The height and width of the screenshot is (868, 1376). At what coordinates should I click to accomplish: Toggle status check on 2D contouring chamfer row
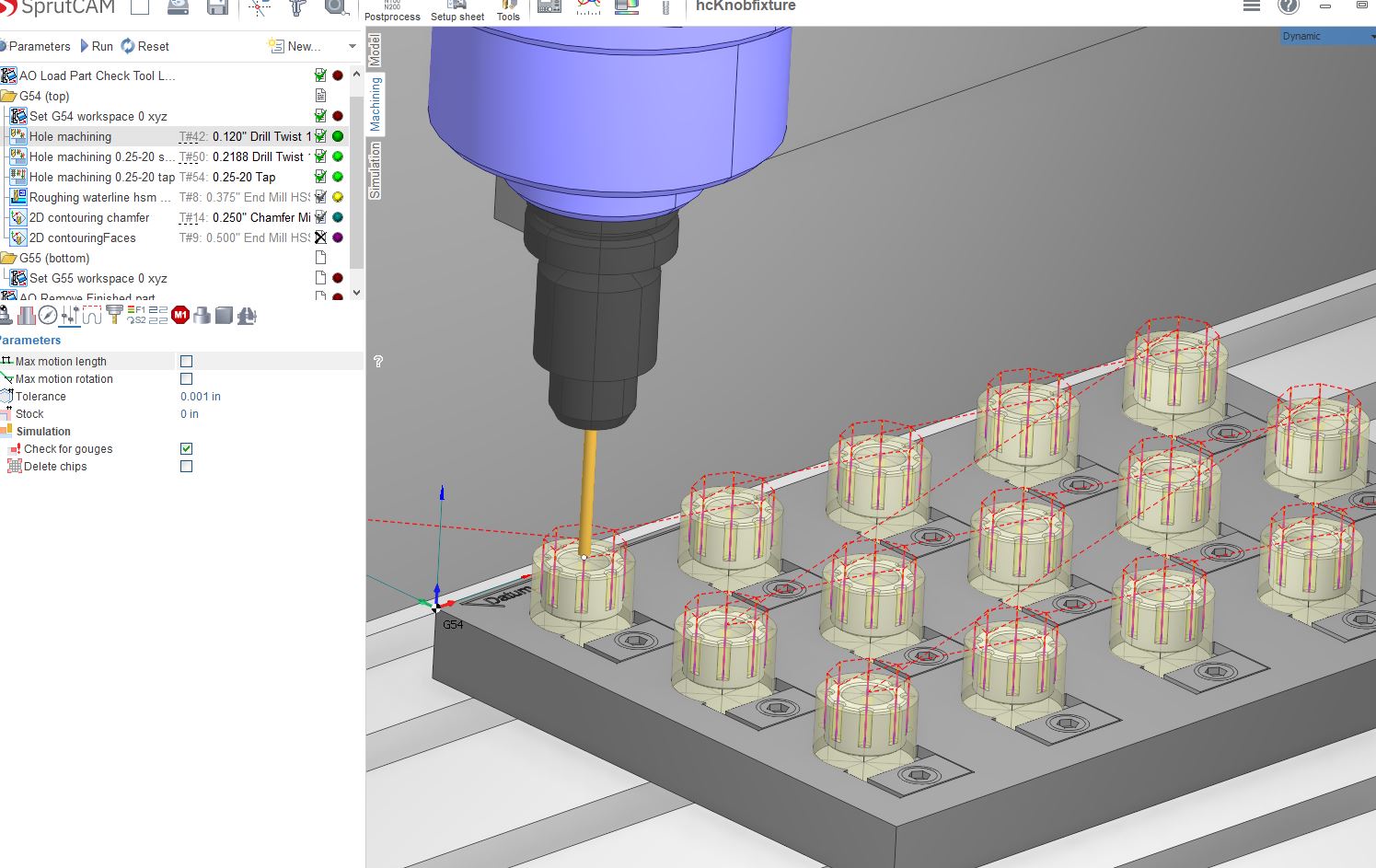pyautogui.click(x=320, y=217)
